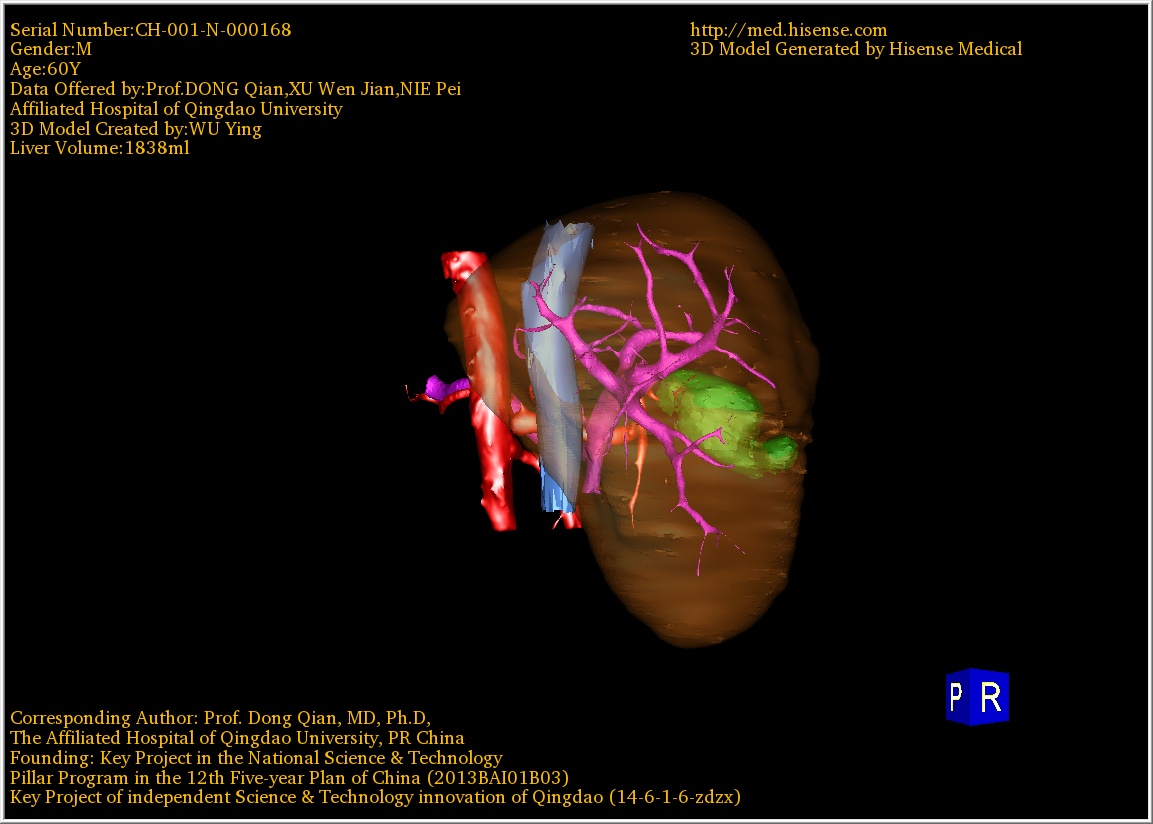Screen dimensions: 1153x824
Task: Click the 'Corresponding Author: Prof. Dong Qian' line
Action: pos(220,718)
